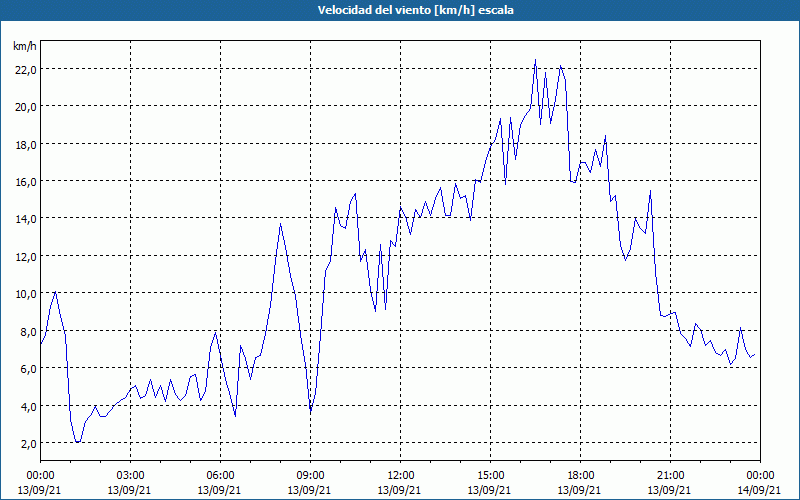The height and width of the screenshot is (500, 800).
Task: Click the '18:00' x-axis time label
Action: pos(580,476)
